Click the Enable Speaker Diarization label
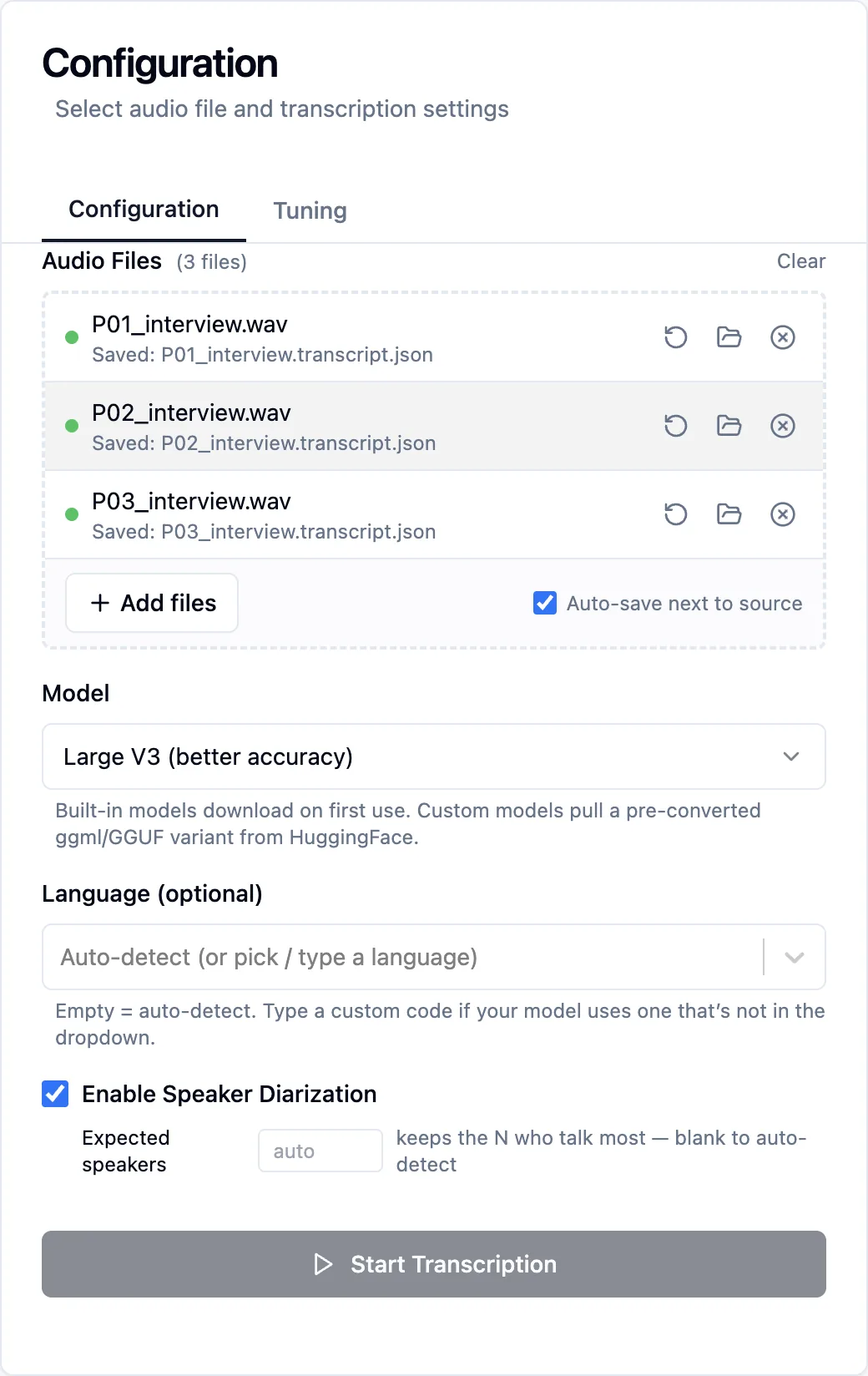Viewport: 868px width, 1376px height. click(230, 1094)
